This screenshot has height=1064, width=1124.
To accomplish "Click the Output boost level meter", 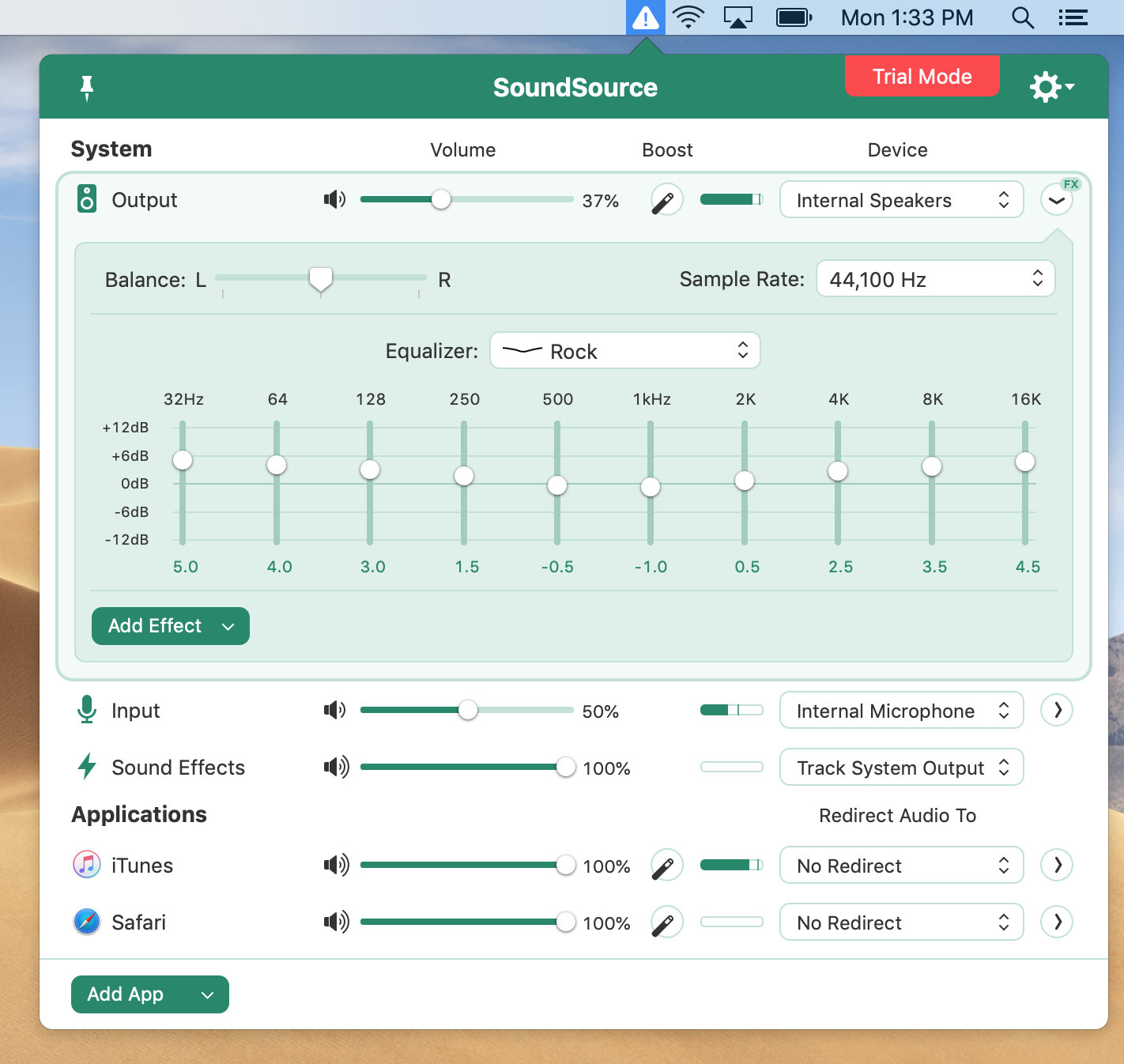I will coord(732,199).
